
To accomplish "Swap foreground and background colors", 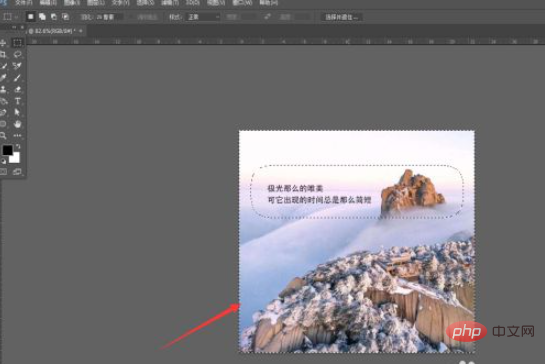I will point(18,146).
